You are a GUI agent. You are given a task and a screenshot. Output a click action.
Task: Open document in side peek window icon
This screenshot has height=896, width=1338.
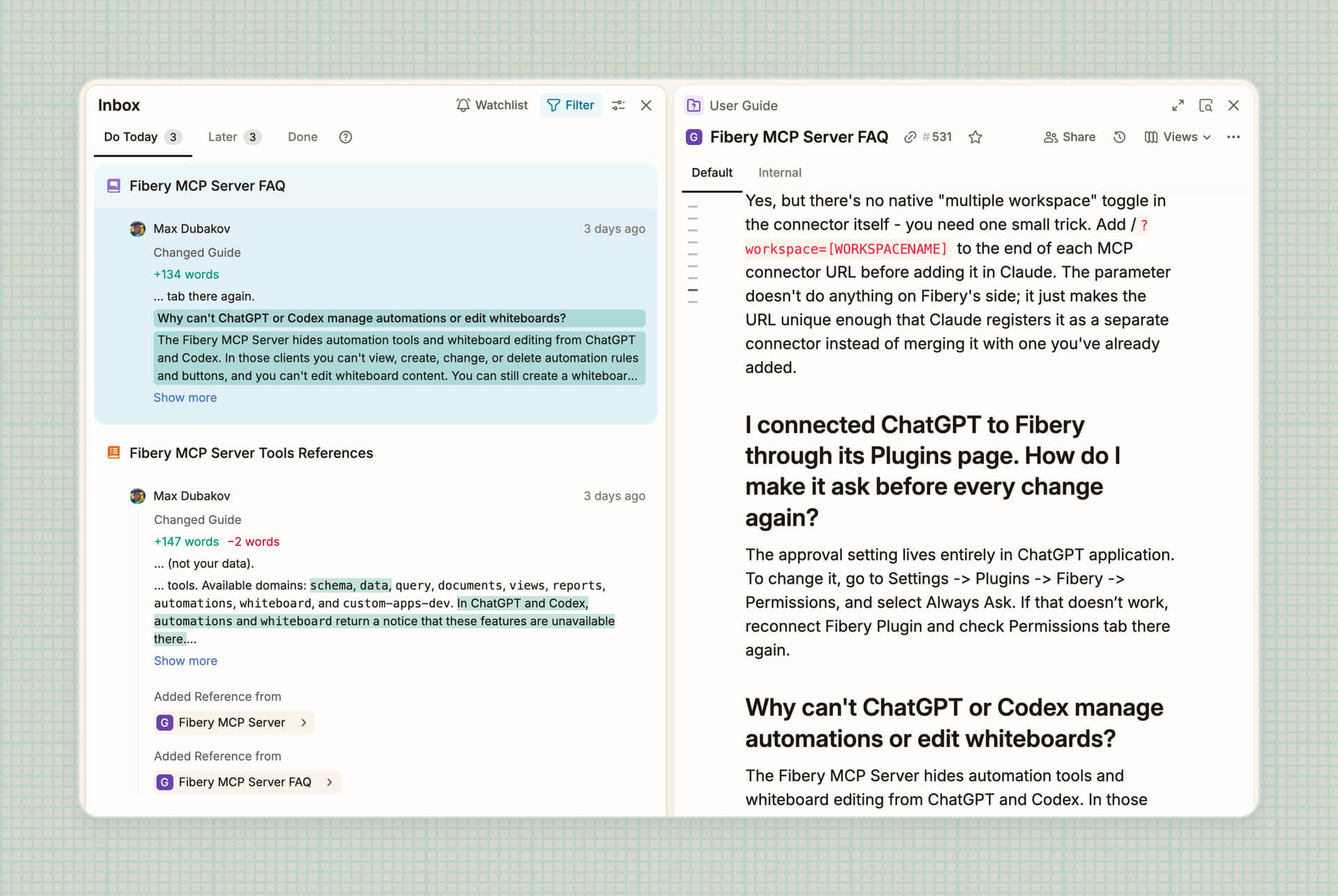coord(1206,105)
